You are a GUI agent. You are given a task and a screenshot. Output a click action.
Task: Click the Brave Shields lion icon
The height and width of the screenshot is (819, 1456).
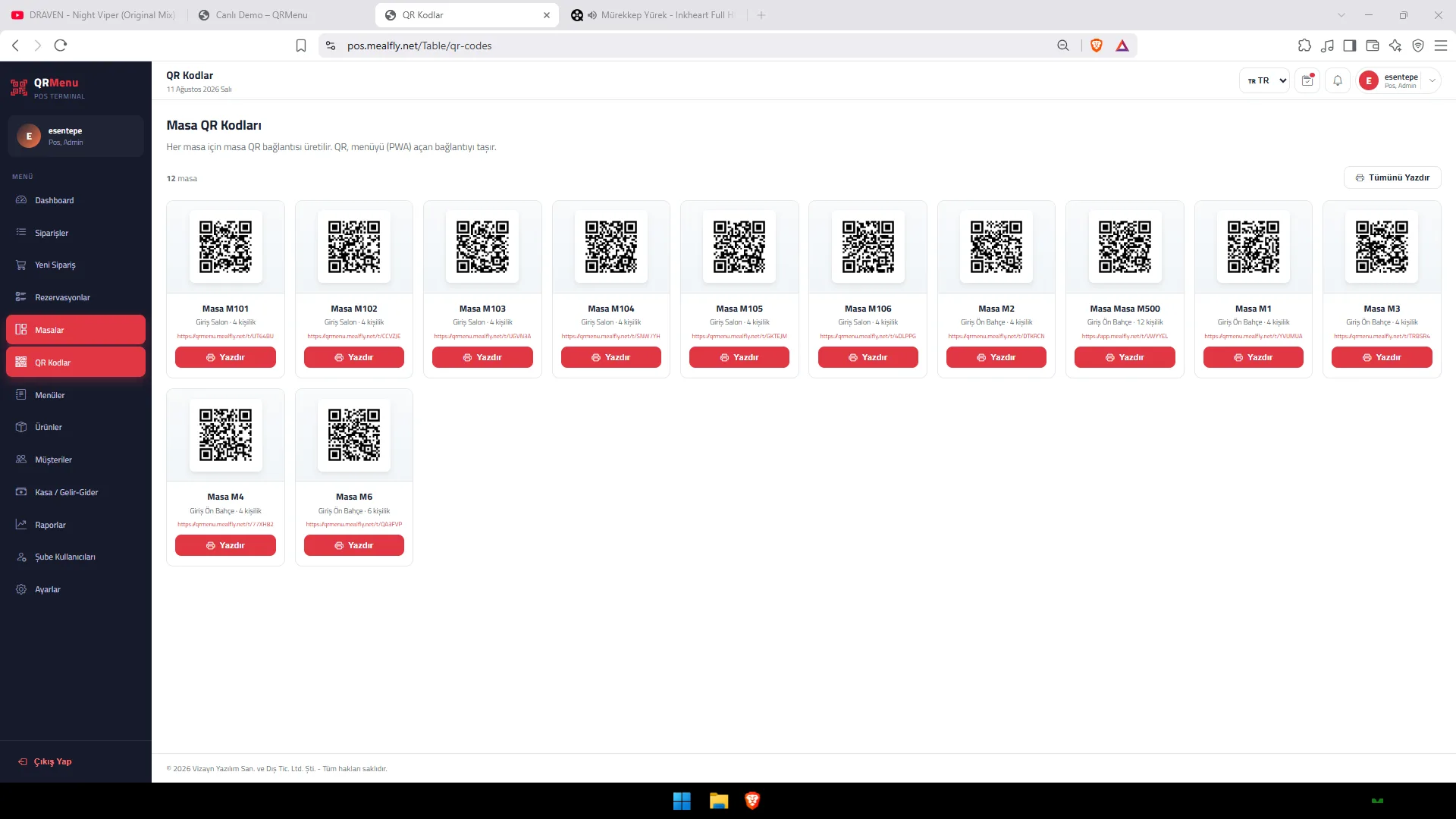(1097, 45)
